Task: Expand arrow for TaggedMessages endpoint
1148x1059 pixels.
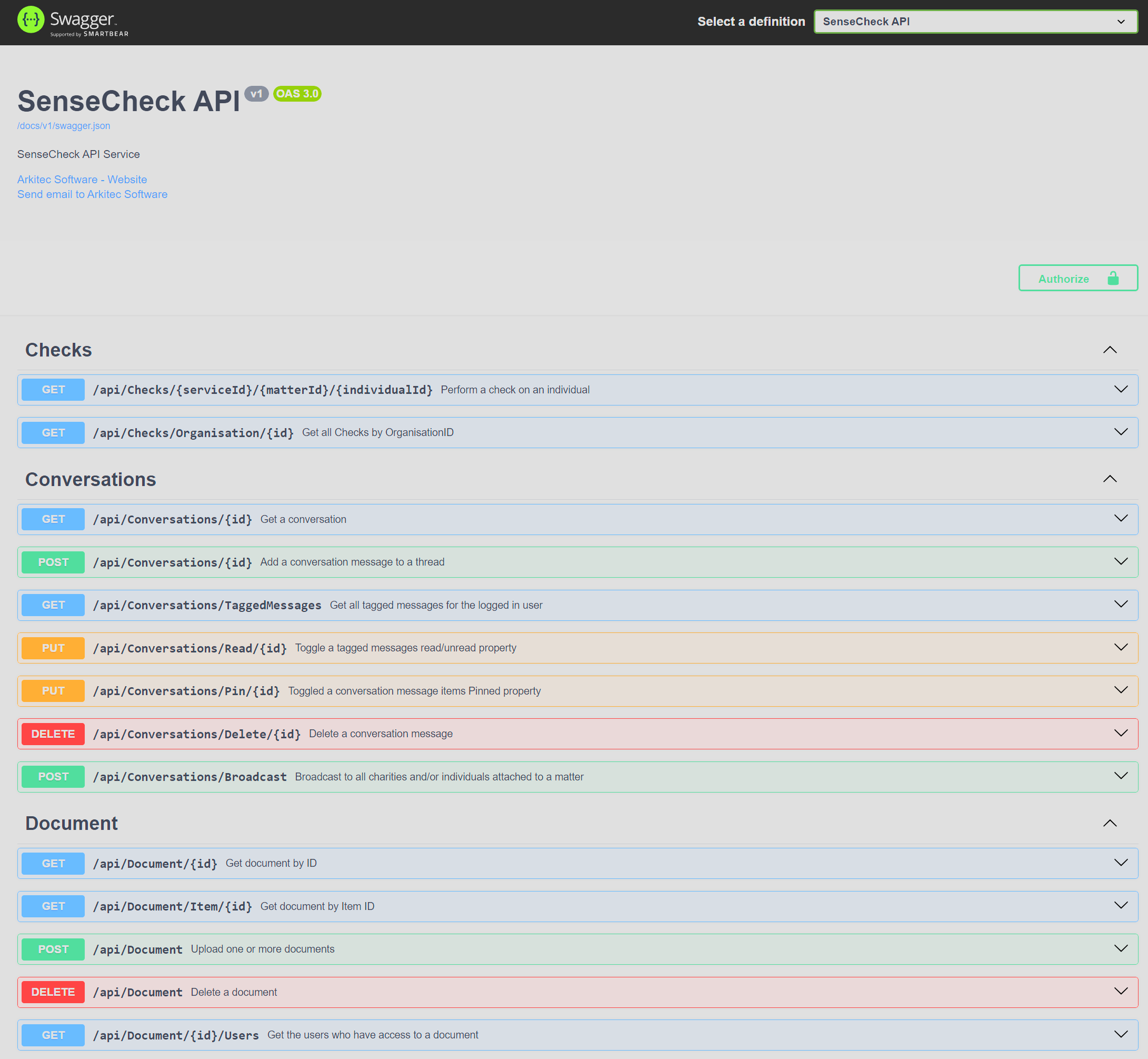Action: pyautogui.click(x=1121, y=605)
